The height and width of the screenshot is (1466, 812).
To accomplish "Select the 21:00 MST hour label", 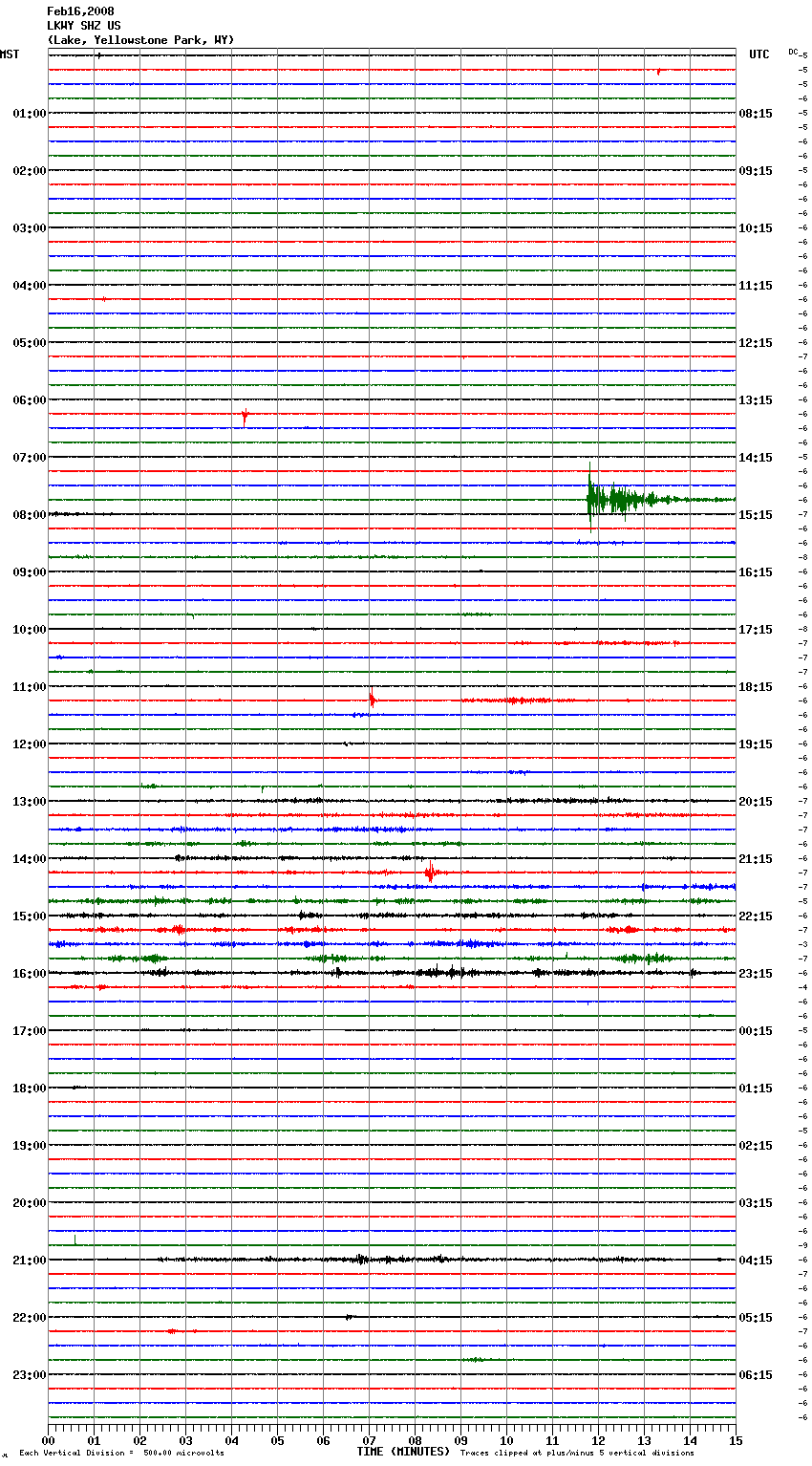I will tap(29, 1261).
